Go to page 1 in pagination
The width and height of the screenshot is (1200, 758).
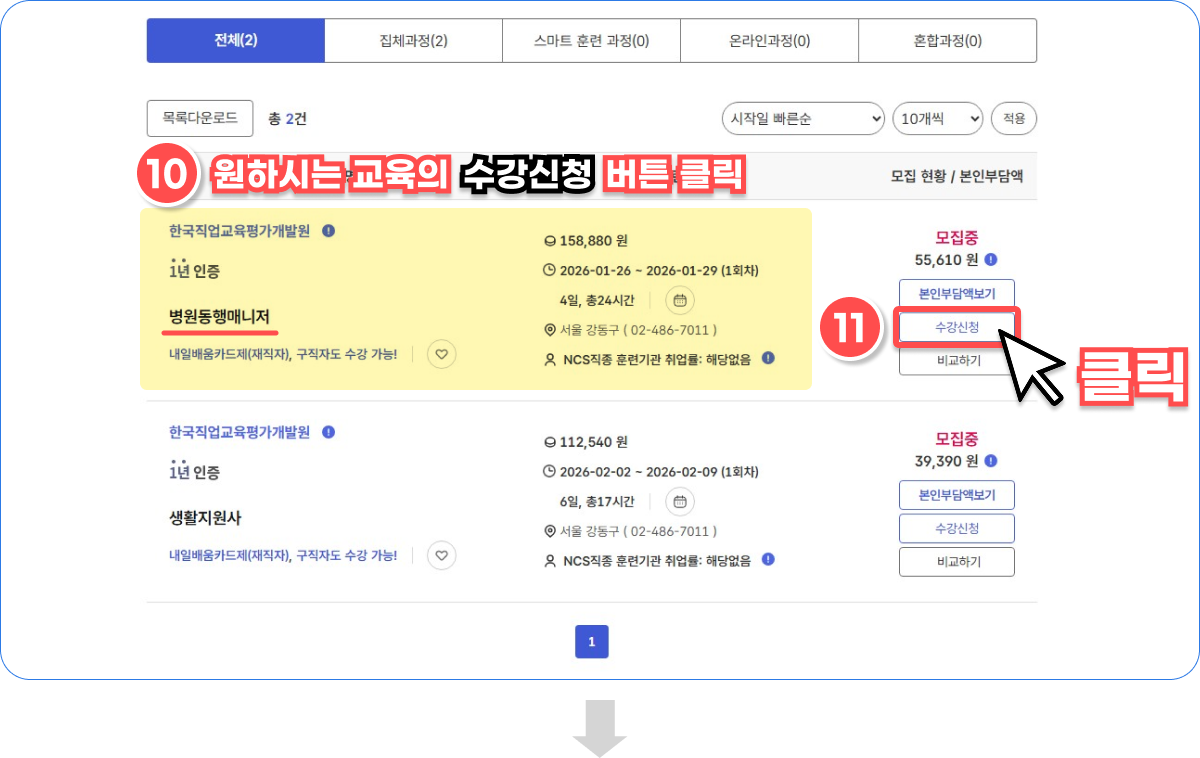(591, 642)
